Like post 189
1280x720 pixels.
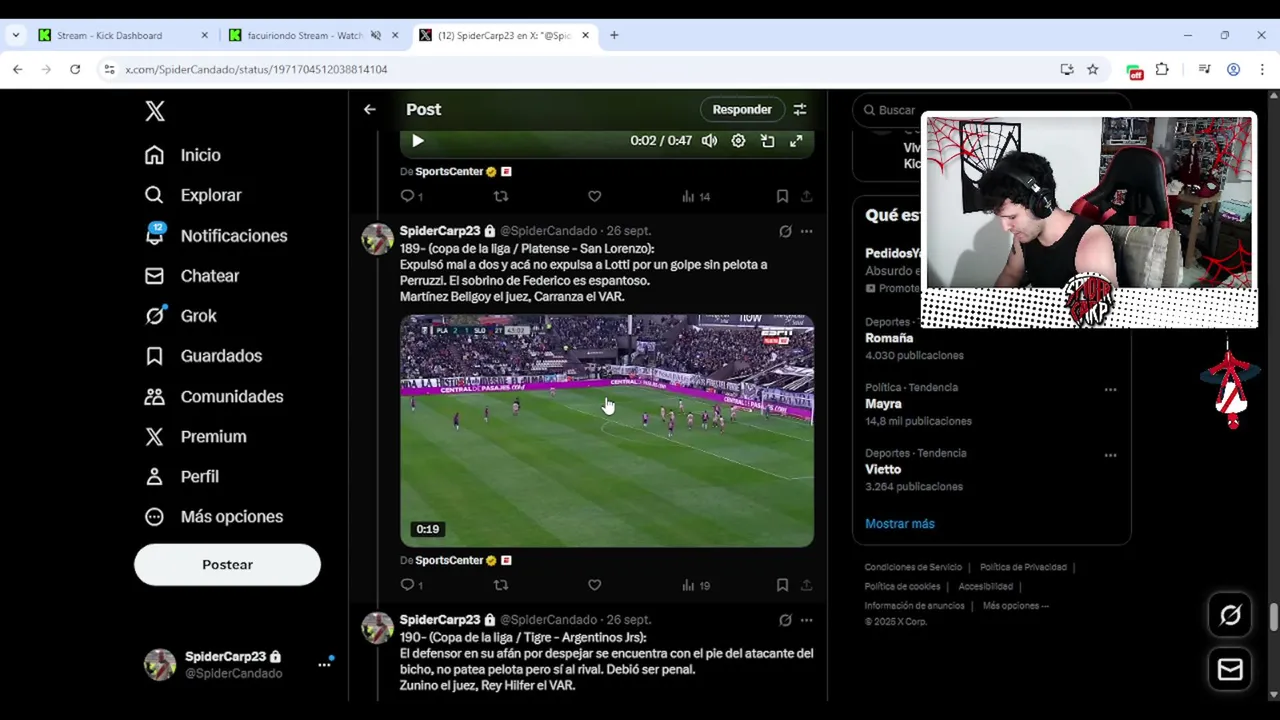click(x=594, y=585)
